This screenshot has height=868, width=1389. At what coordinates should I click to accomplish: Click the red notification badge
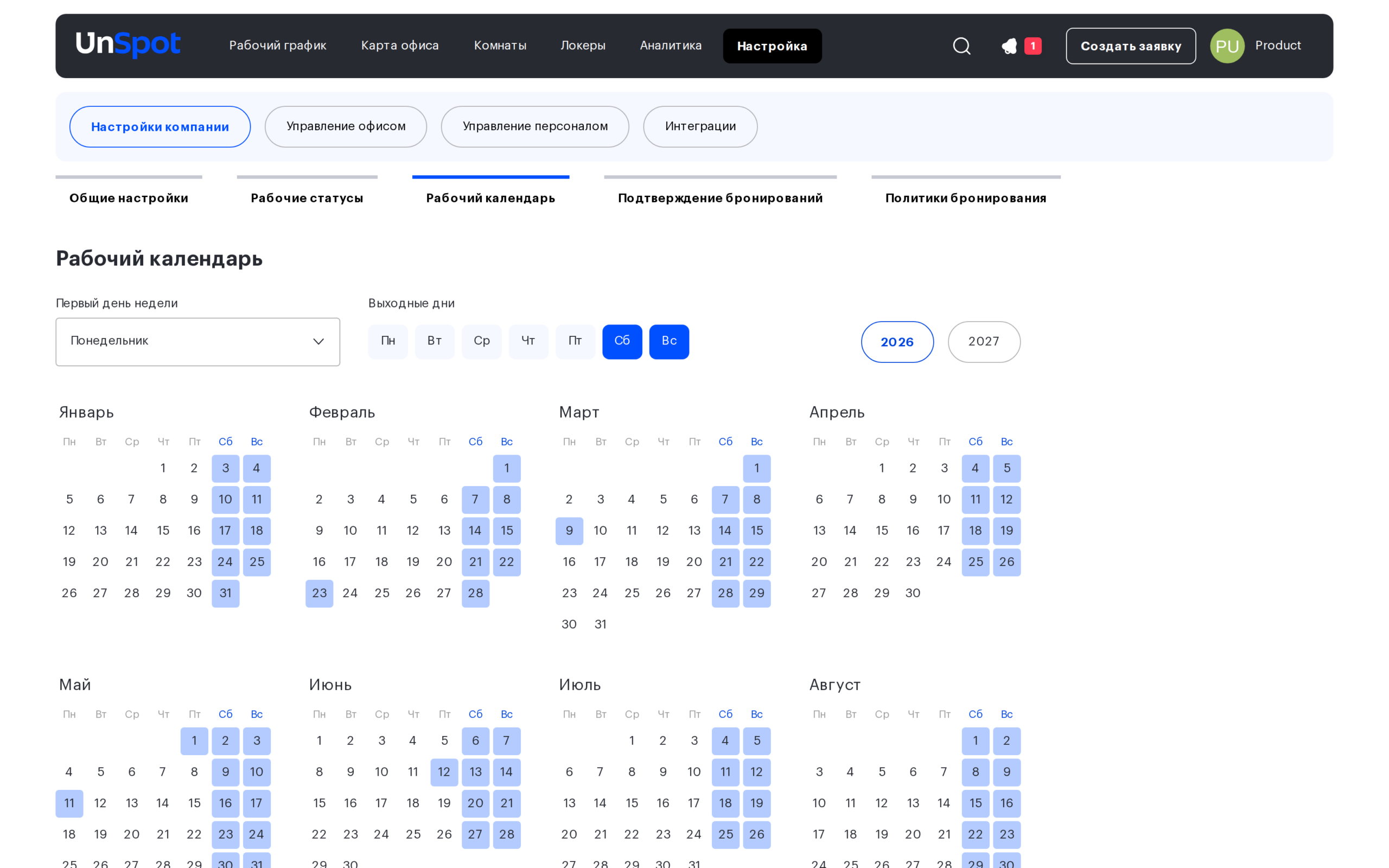[x=1033, y=46]
